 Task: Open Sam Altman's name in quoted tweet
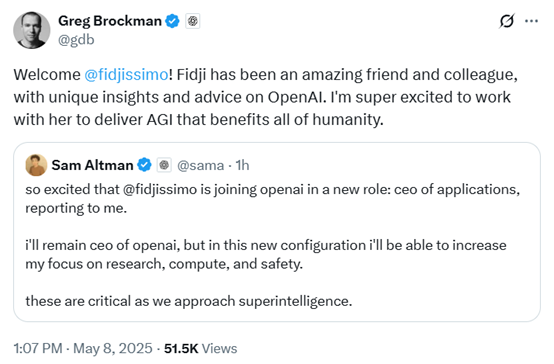[x=92, y=165]
